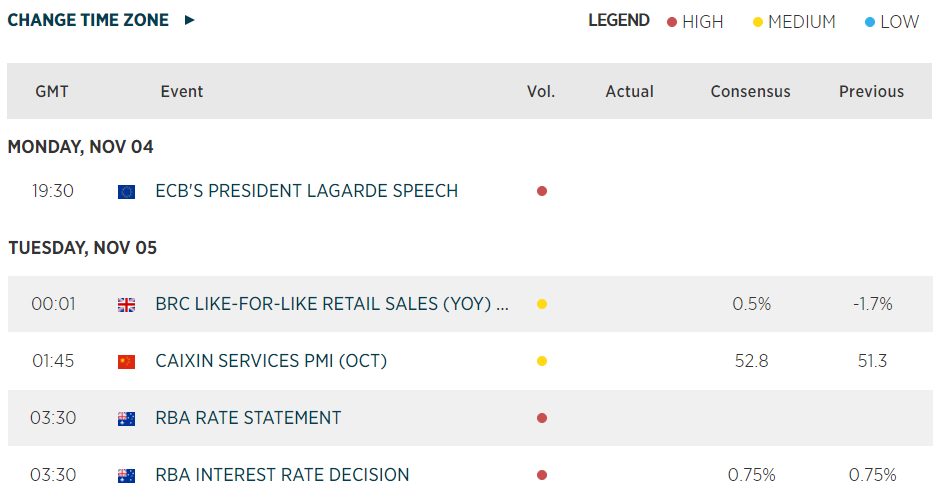Click the GMT column header
Screen dimensions: 939x503
tap(52, 91)
